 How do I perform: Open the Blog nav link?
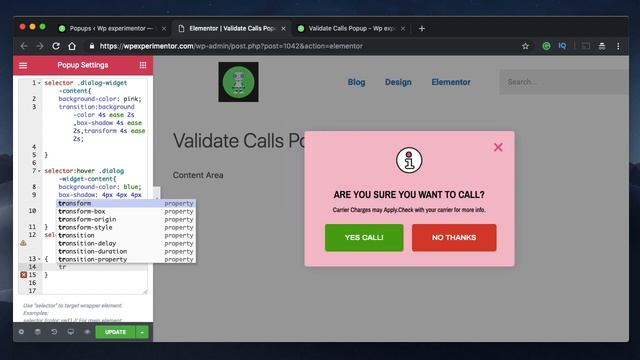click(356, 82)
